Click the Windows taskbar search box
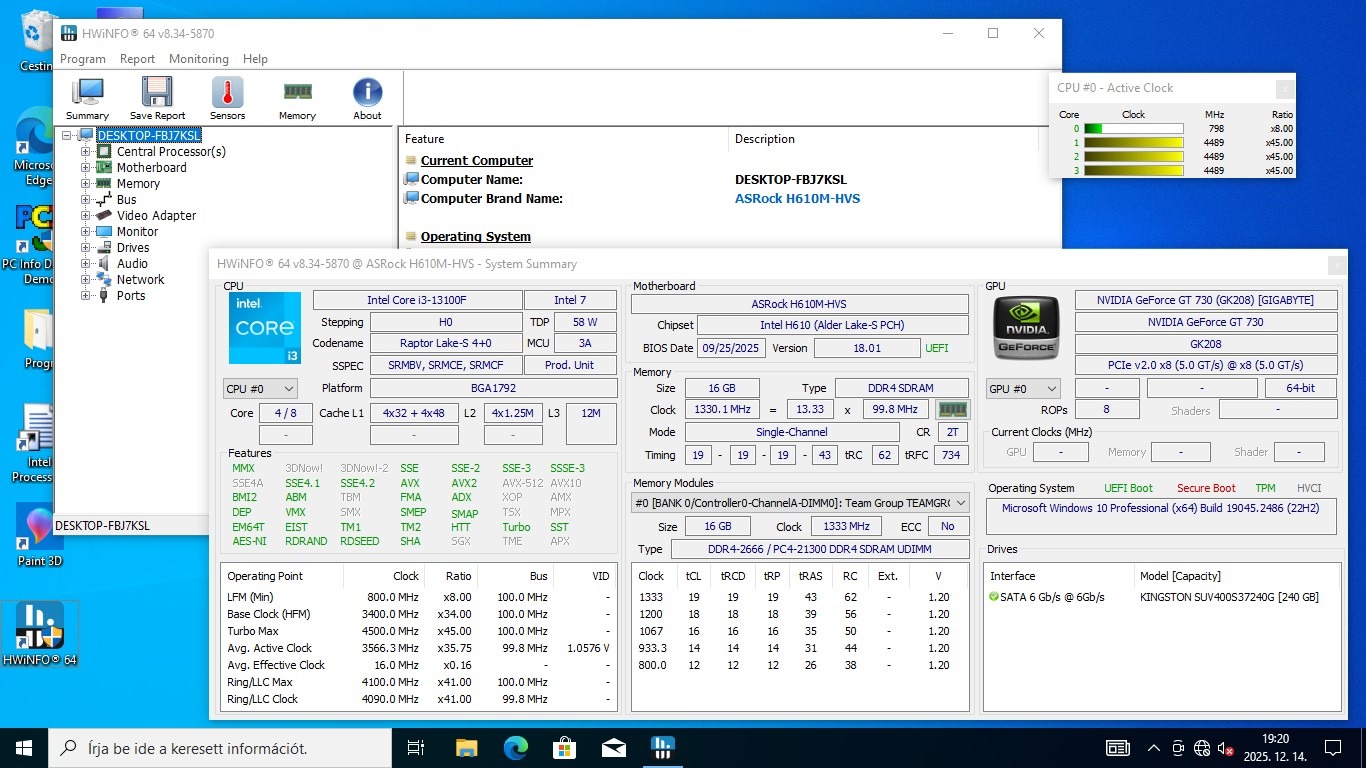 220,748
